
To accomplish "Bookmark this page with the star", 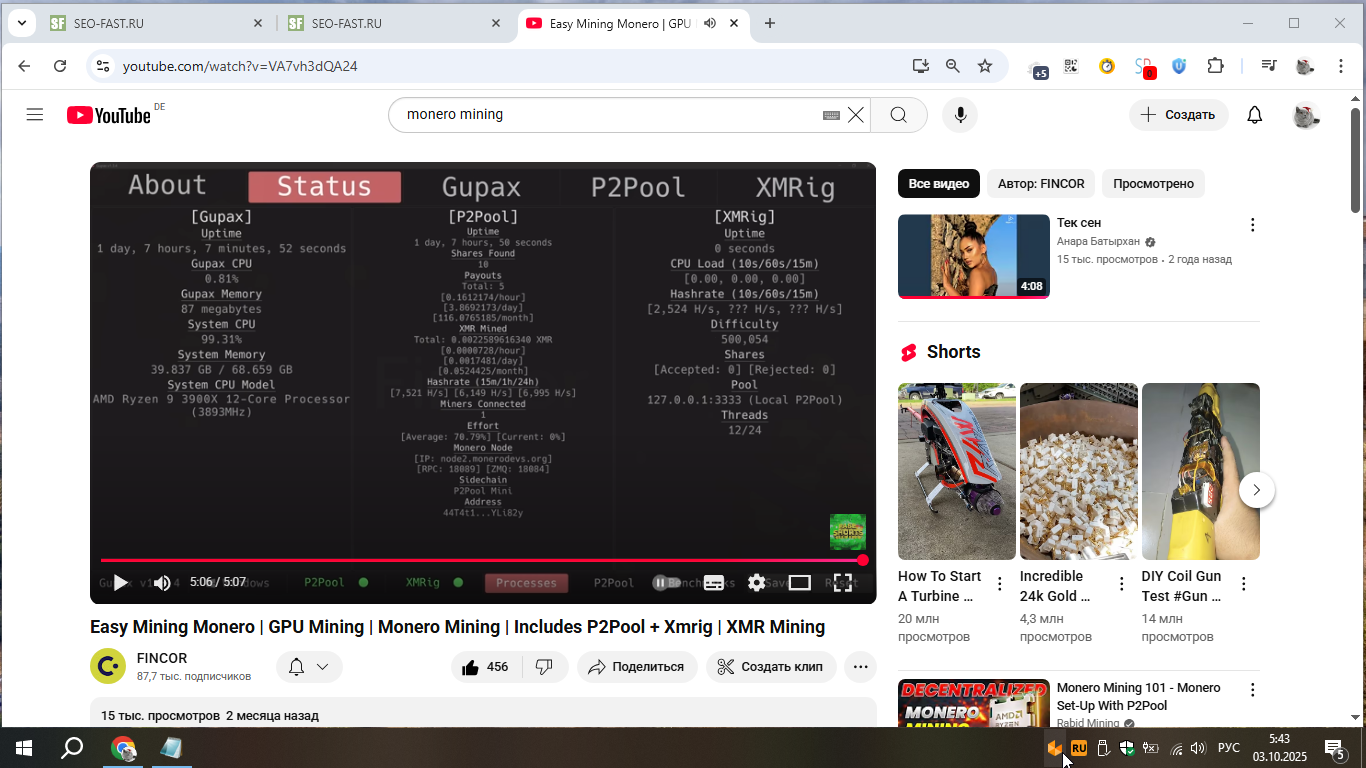I will click(x=985, y=66).
